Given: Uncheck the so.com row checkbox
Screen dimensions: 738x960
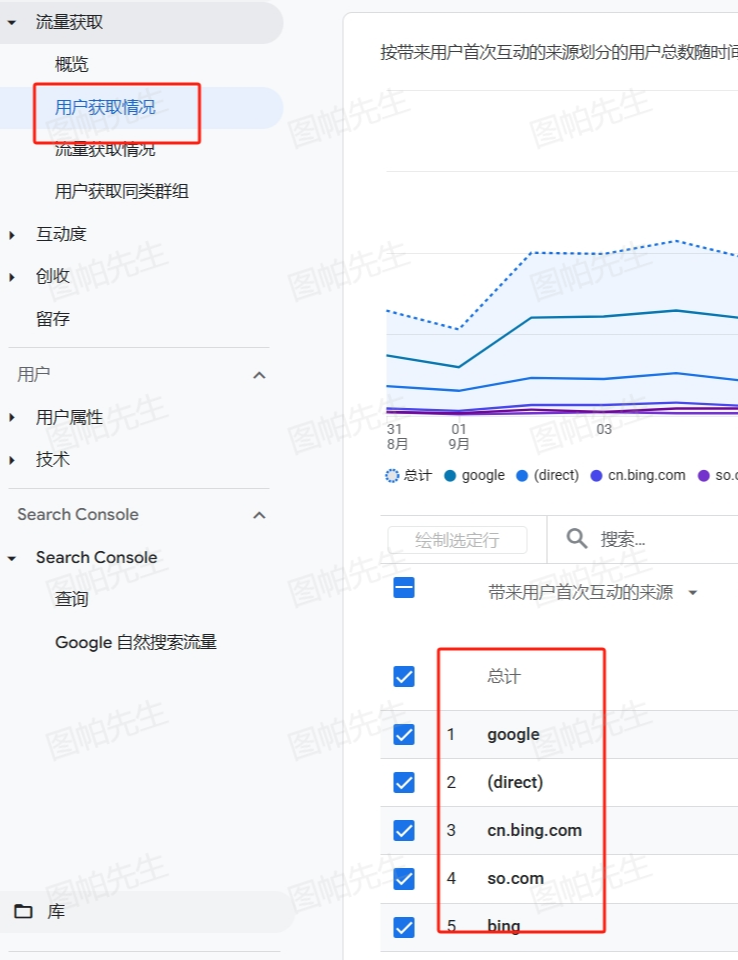Looking at the screenshot, I should coord(404,879).
